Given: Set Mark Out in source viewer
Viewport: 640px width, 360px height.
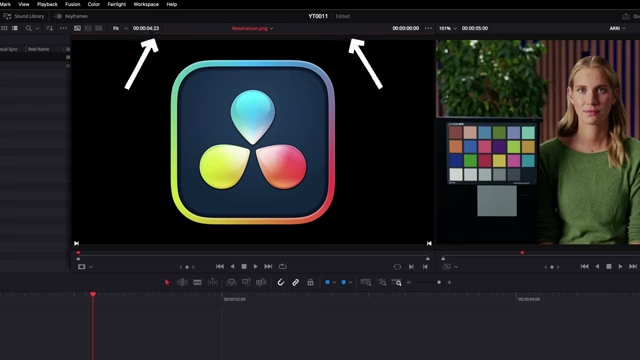Looking at the screenshot, I should pos(425,267).
